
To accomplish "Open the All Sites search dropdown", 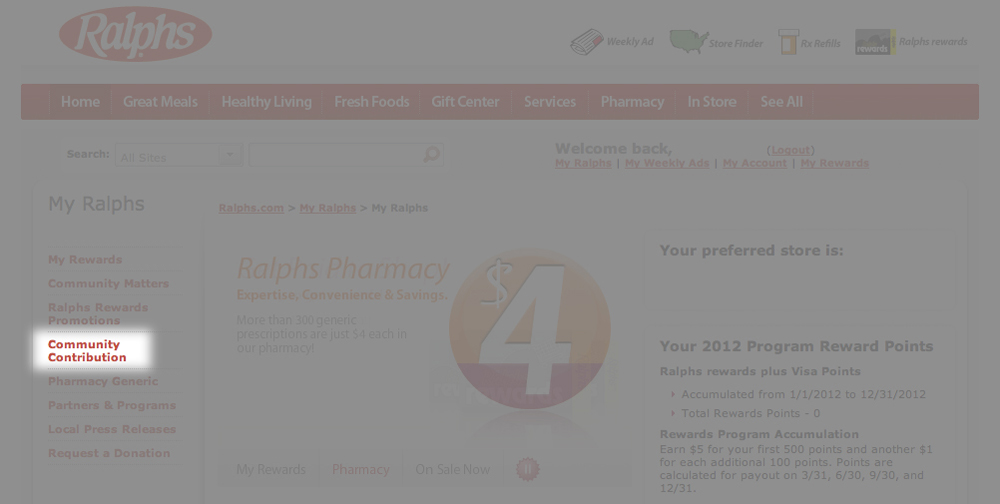I will click(179, 155).
